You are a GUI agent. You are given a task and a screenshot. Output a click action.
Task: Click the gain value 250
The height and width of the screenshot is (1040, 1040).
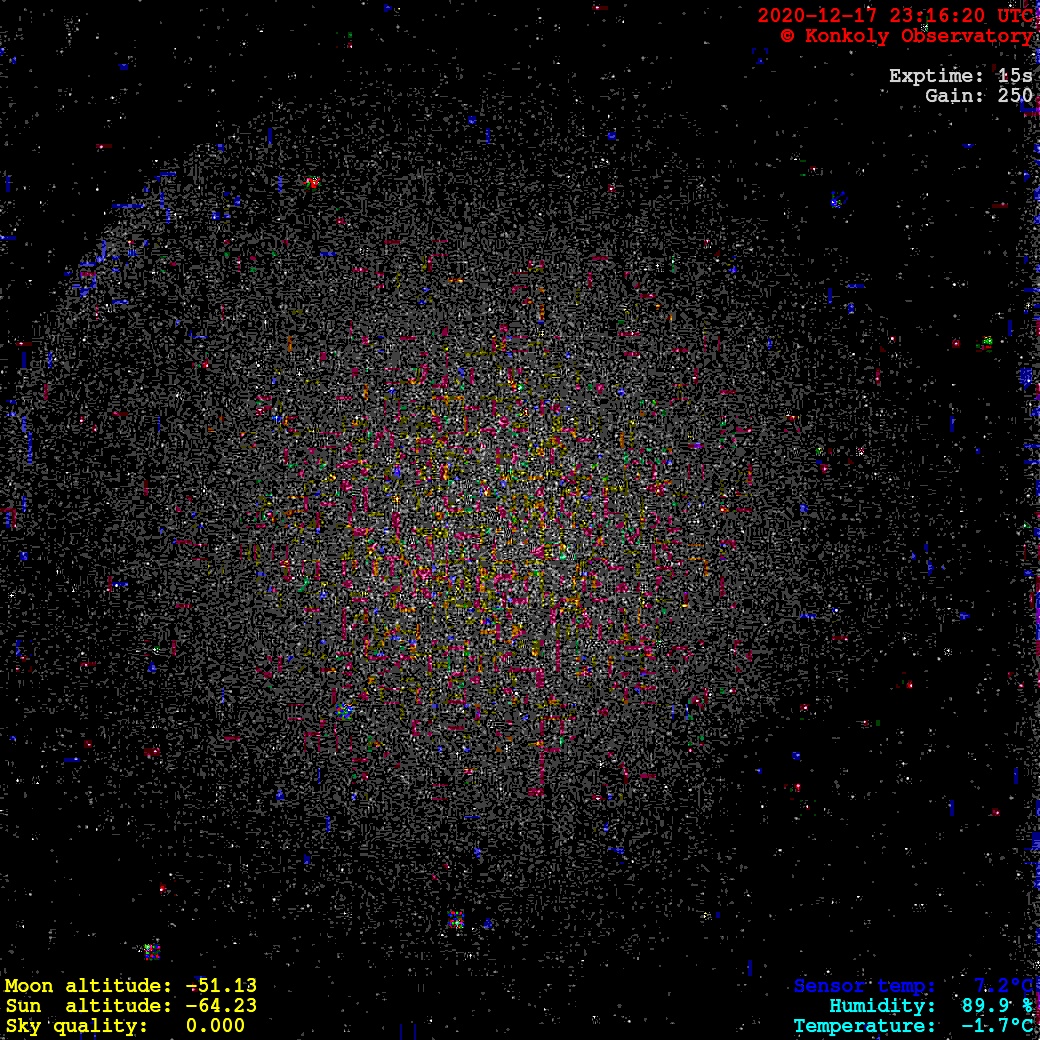click(x=1015, y=96)
